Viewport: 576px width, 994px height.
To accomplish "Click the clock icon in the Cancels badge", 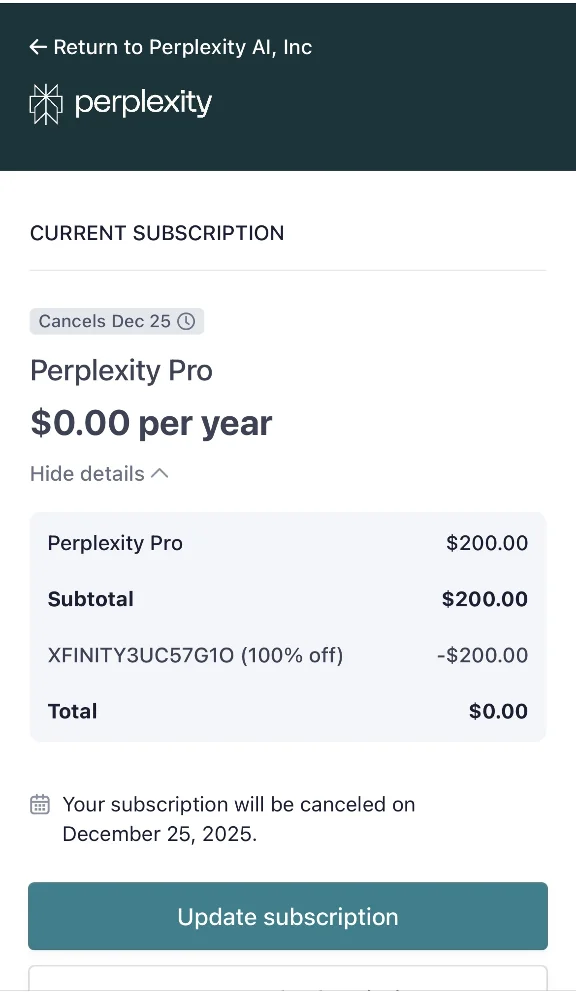I will pos(186,321).
